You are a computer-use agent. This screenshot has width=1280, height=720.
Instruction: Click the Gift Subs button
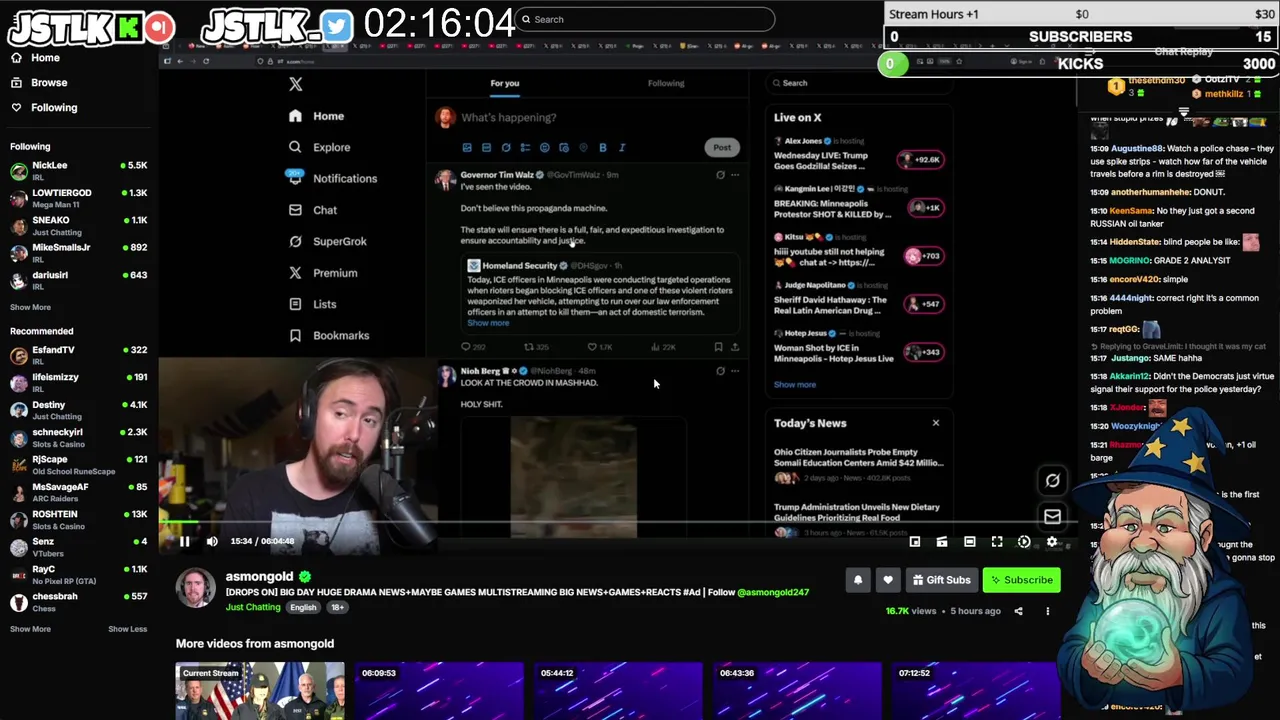941,580
